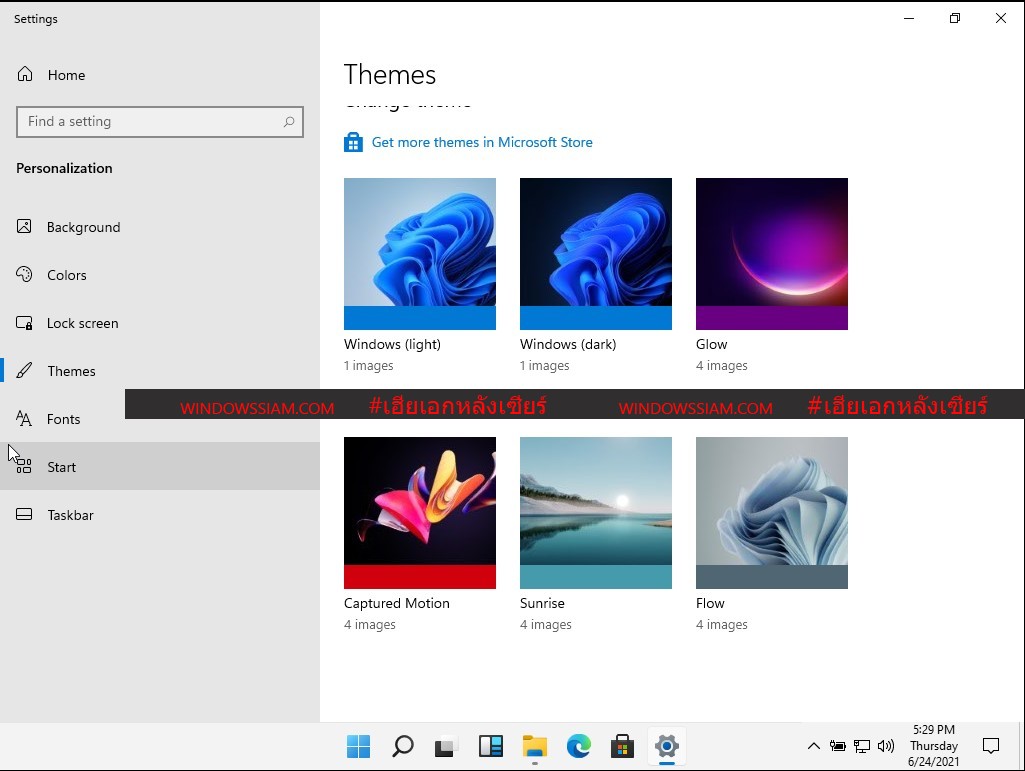Open File Explorer from taskbar
Viewport: 1025px width, 771px height.
pos(535,746)
